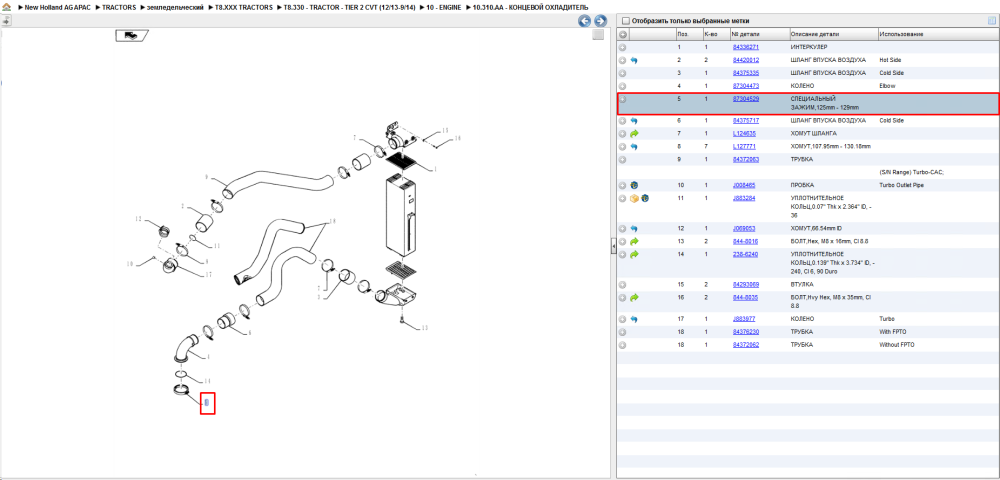
Task: Click the blue arrow icon on row 2
Action: click(x=634, y=60)
